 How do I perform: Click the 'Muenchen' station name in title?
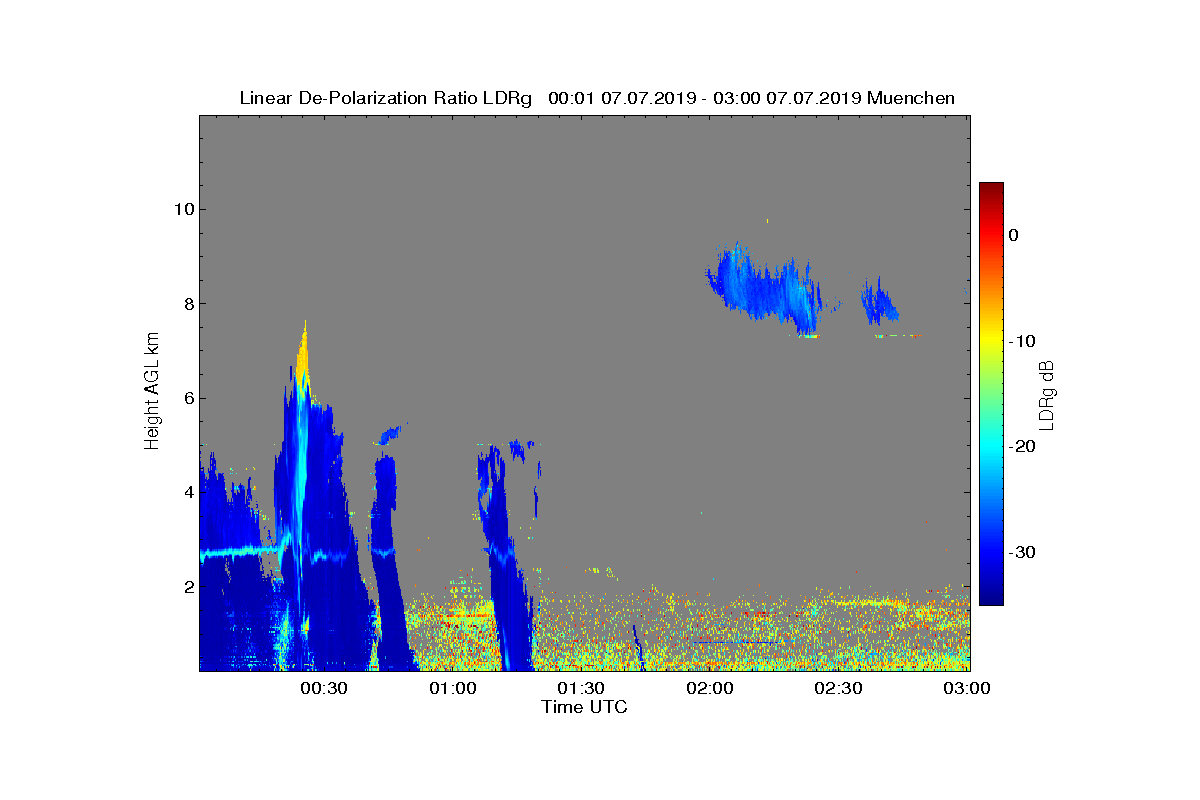911,98
